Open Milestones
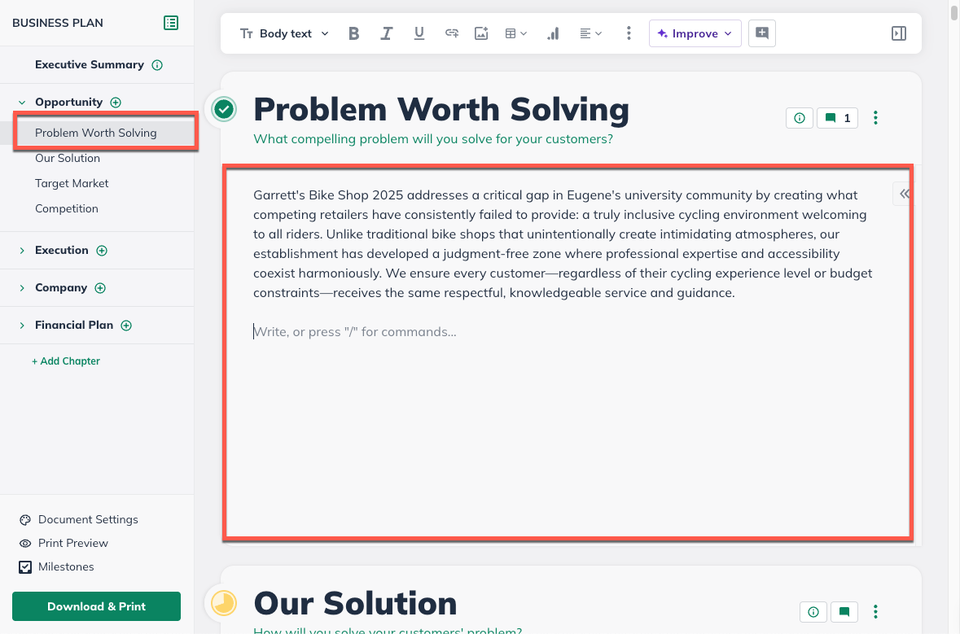Viewport: 960px width, 634px height. 57,567
